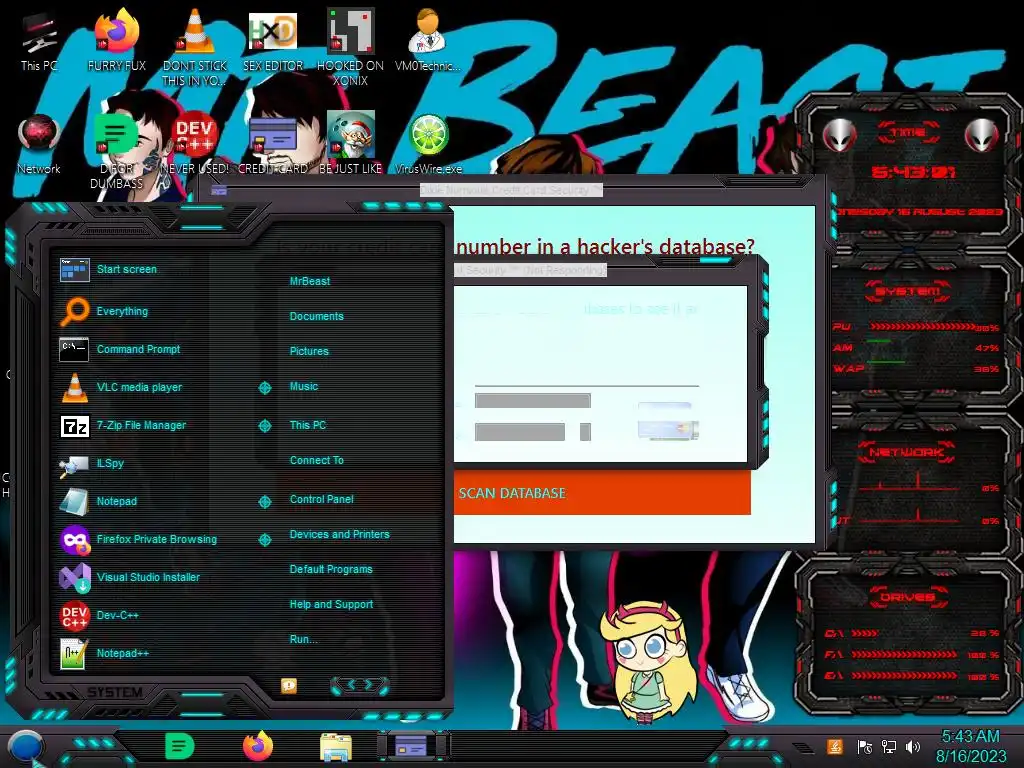
Task: Expand the Notepad jump list arrow
Action: pyautogui.click(x=264, y=502)
